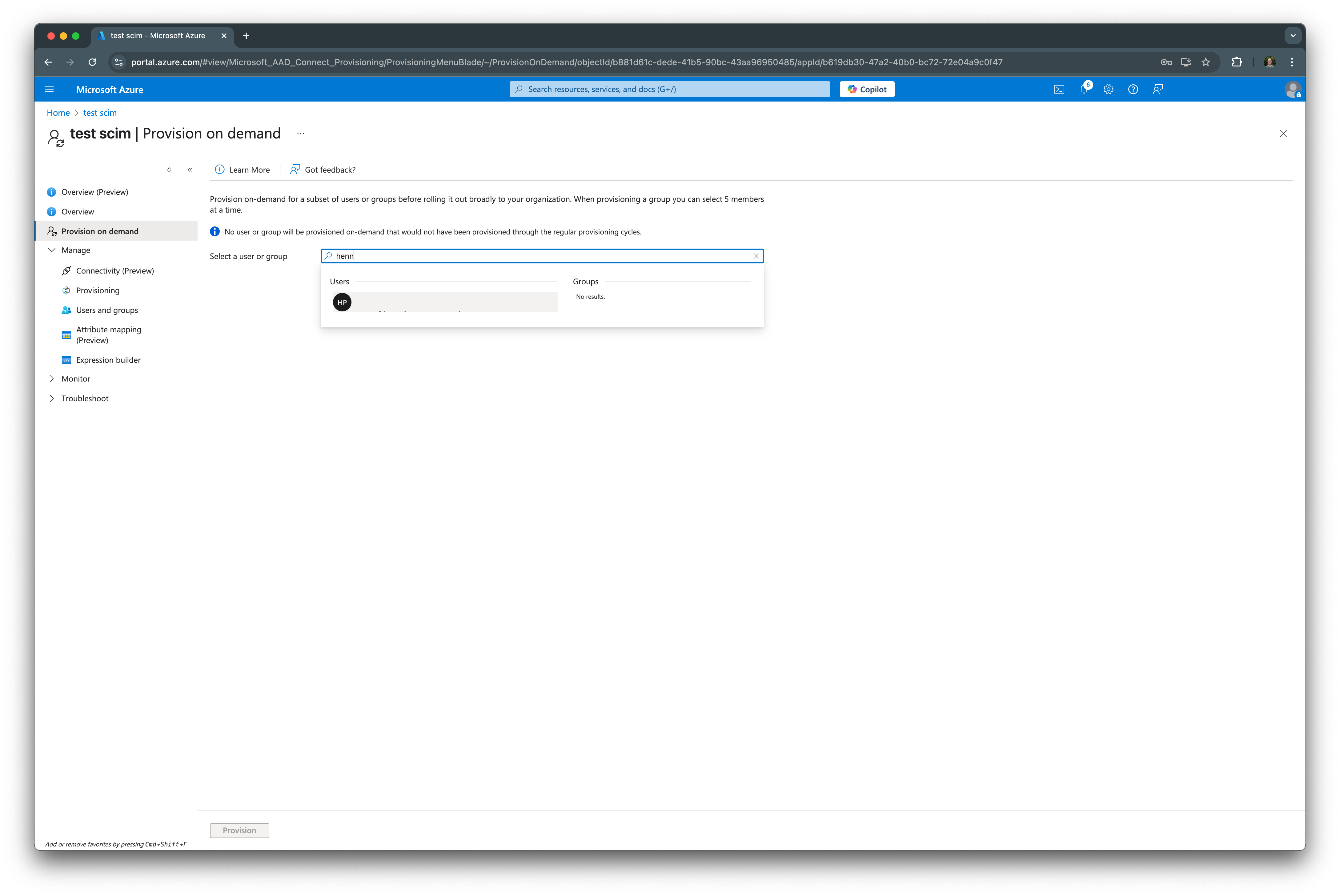Click the Provision button
The width and height of the screenshot is (1340, 896).
[x=239, y=830]
